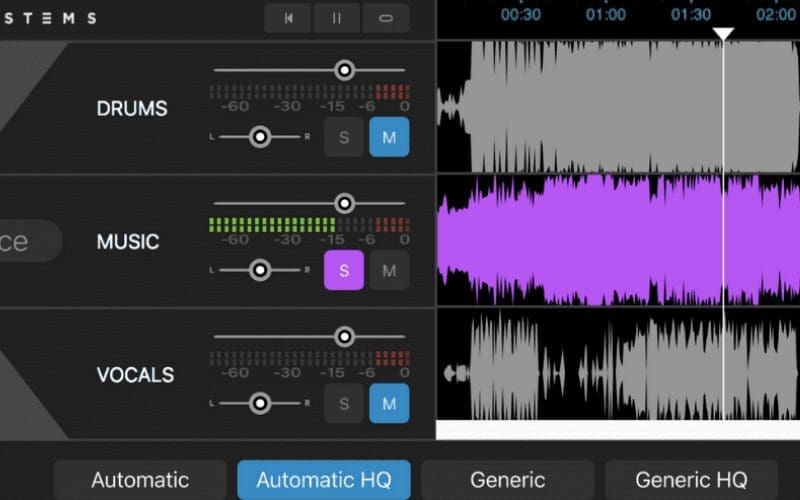Screen dimensions: 800x500
Task: Disable solo on the MUSIC stem
Action: 344,270
